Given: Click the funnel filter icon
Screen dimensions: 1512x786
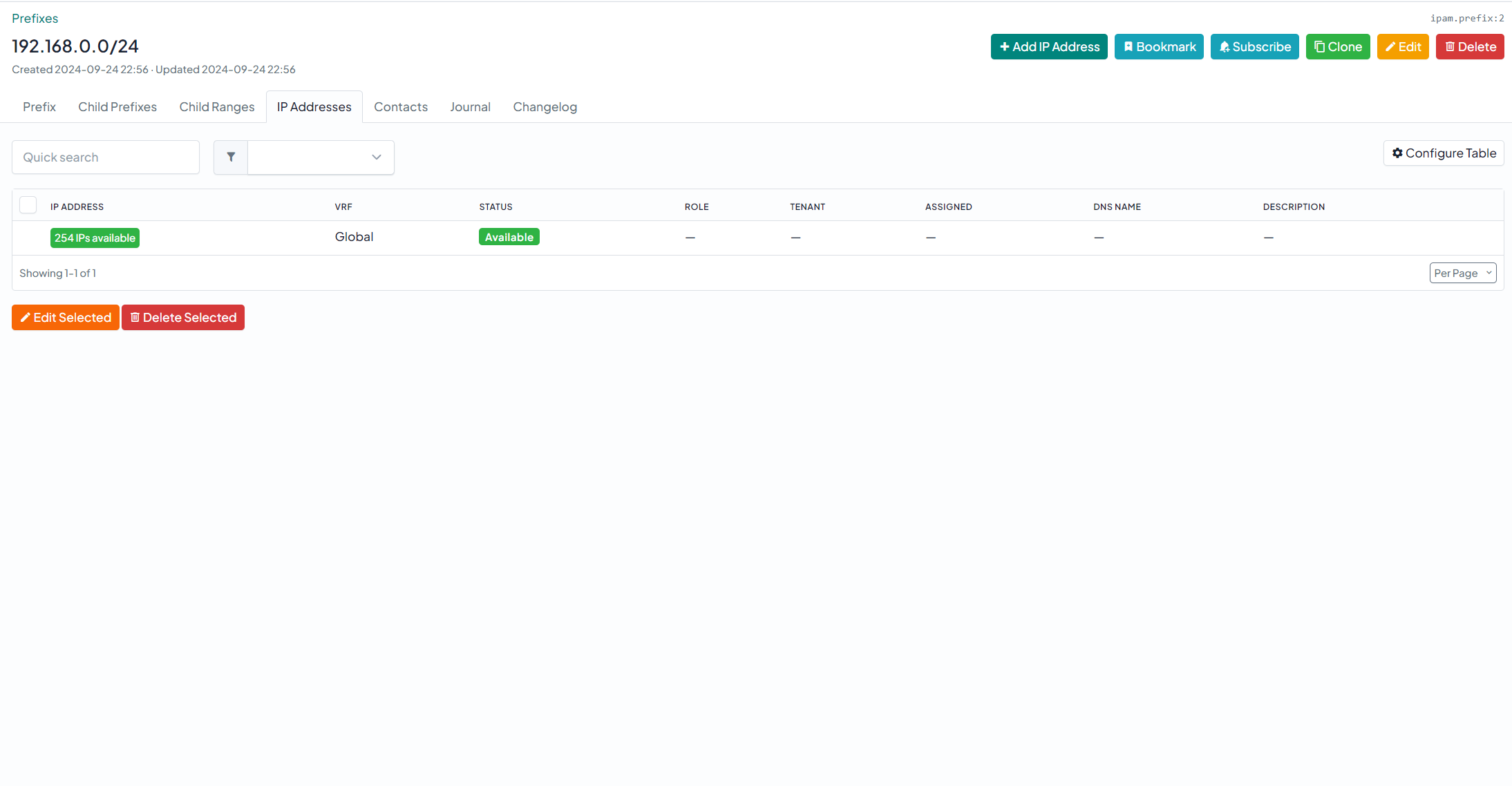Looking at the screenshot, I should pos(231,157).
